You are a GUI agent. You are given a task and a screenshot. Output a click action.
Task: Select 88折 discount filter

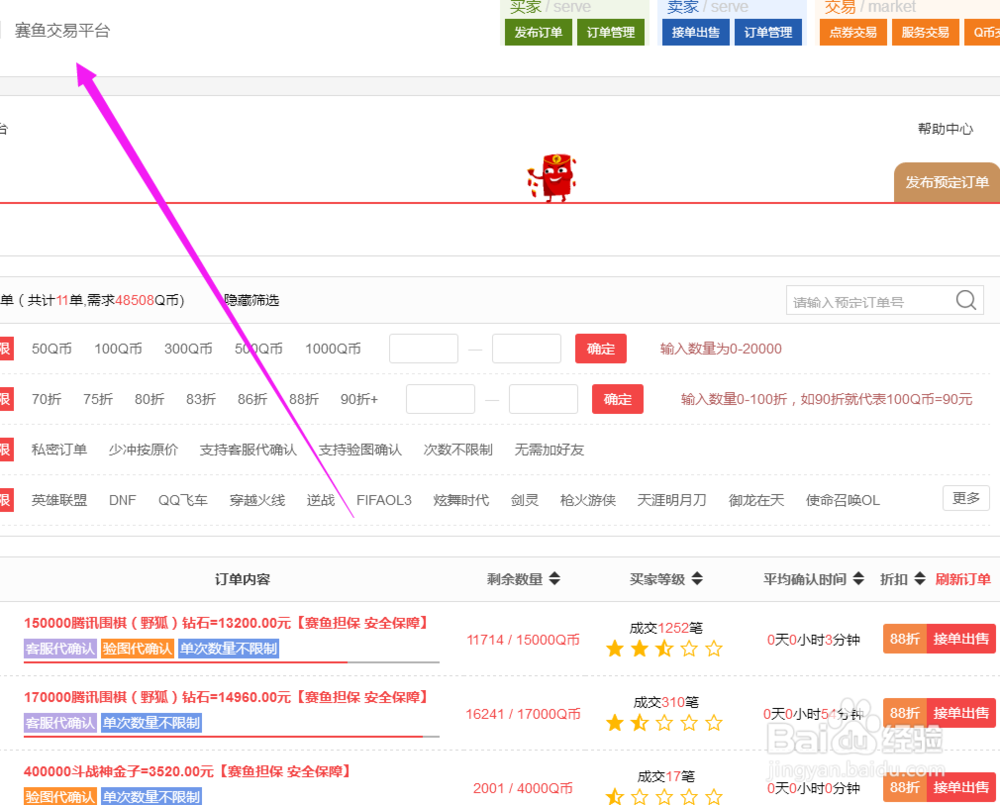[x=304, y=399]
